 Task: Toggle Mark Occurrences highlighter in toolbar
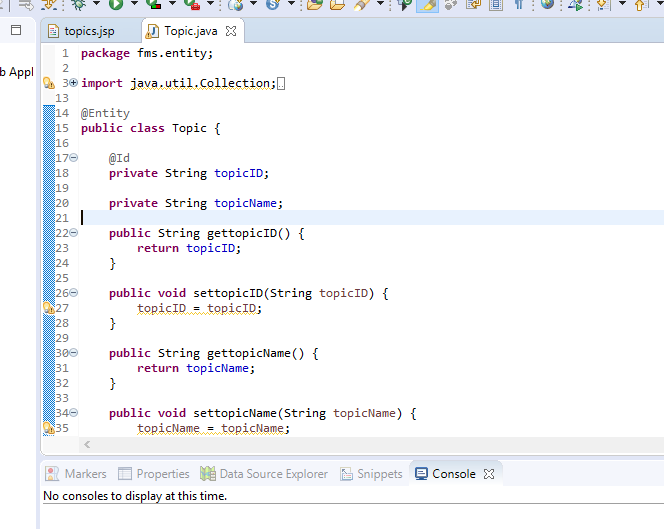[x=428, y=5]
